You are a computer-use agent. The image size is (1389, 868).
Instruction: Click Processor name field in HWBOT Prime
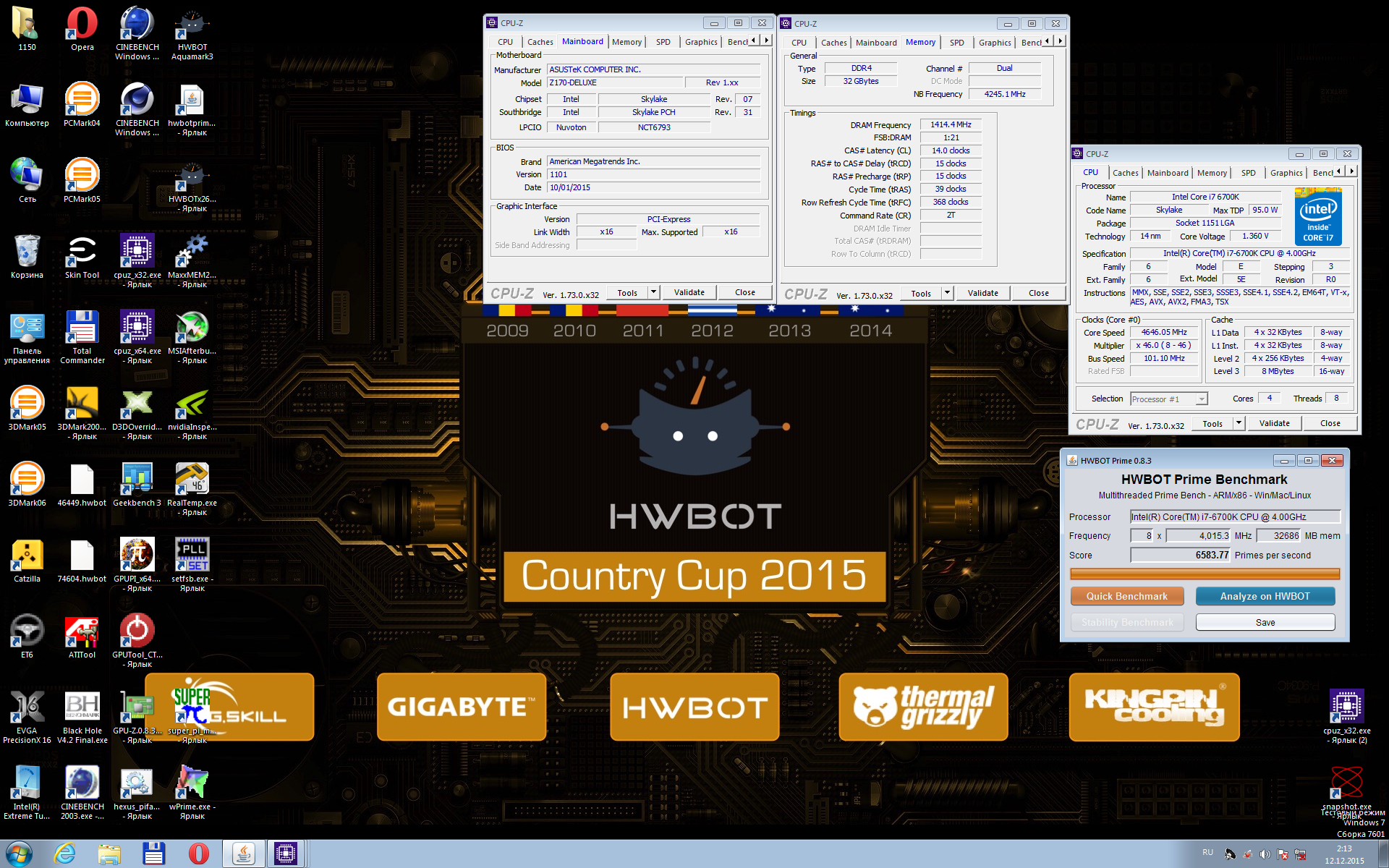coord(1235,516)
